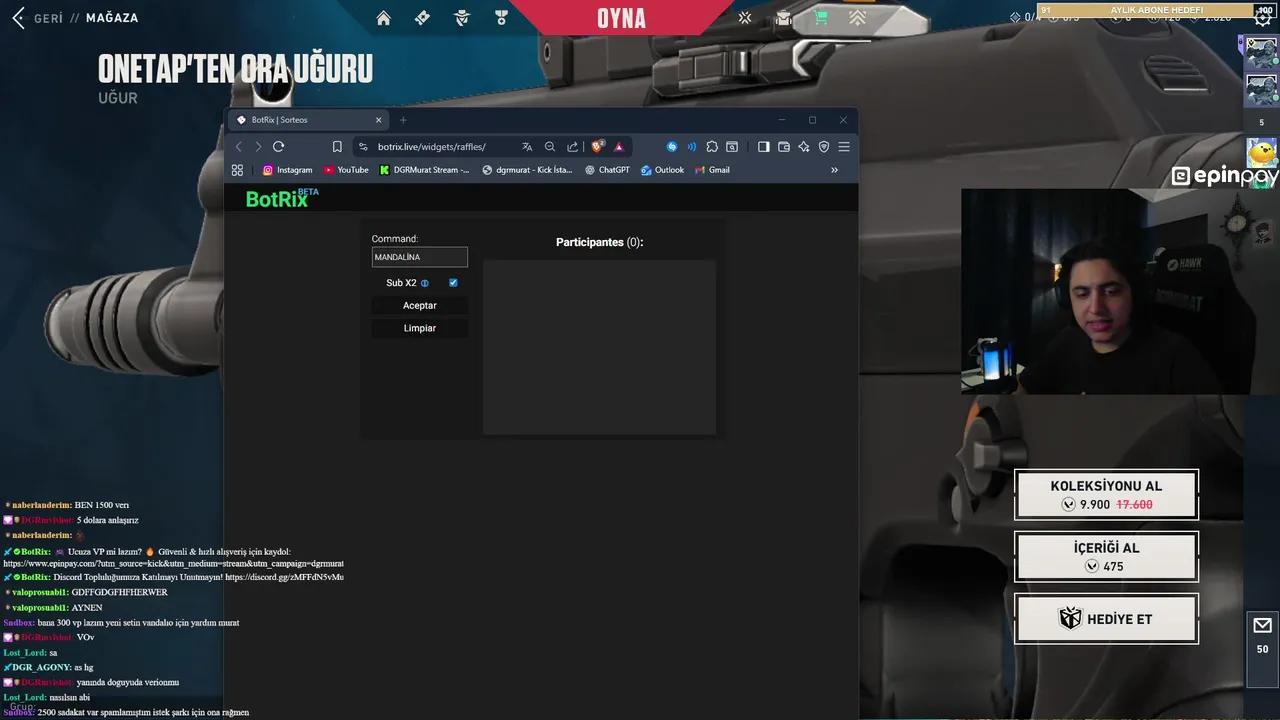Open the double chevron rank icon
This screenshot has height=720, width=1280.
point(858,18)
